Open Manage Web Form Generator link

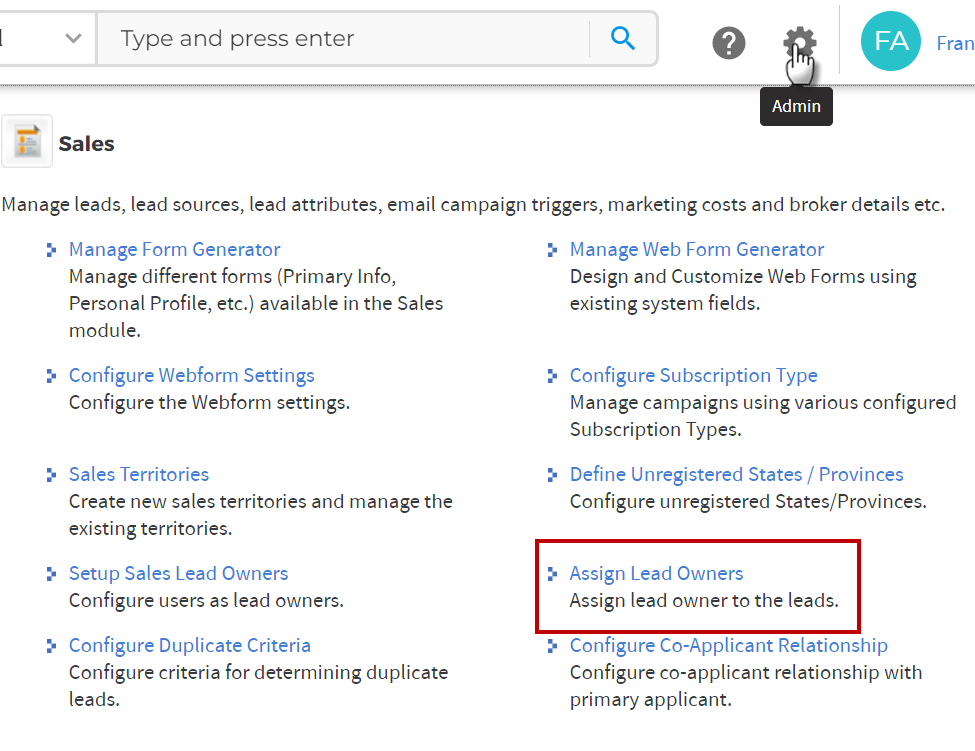pyautogui.click(x=696, y=250)
